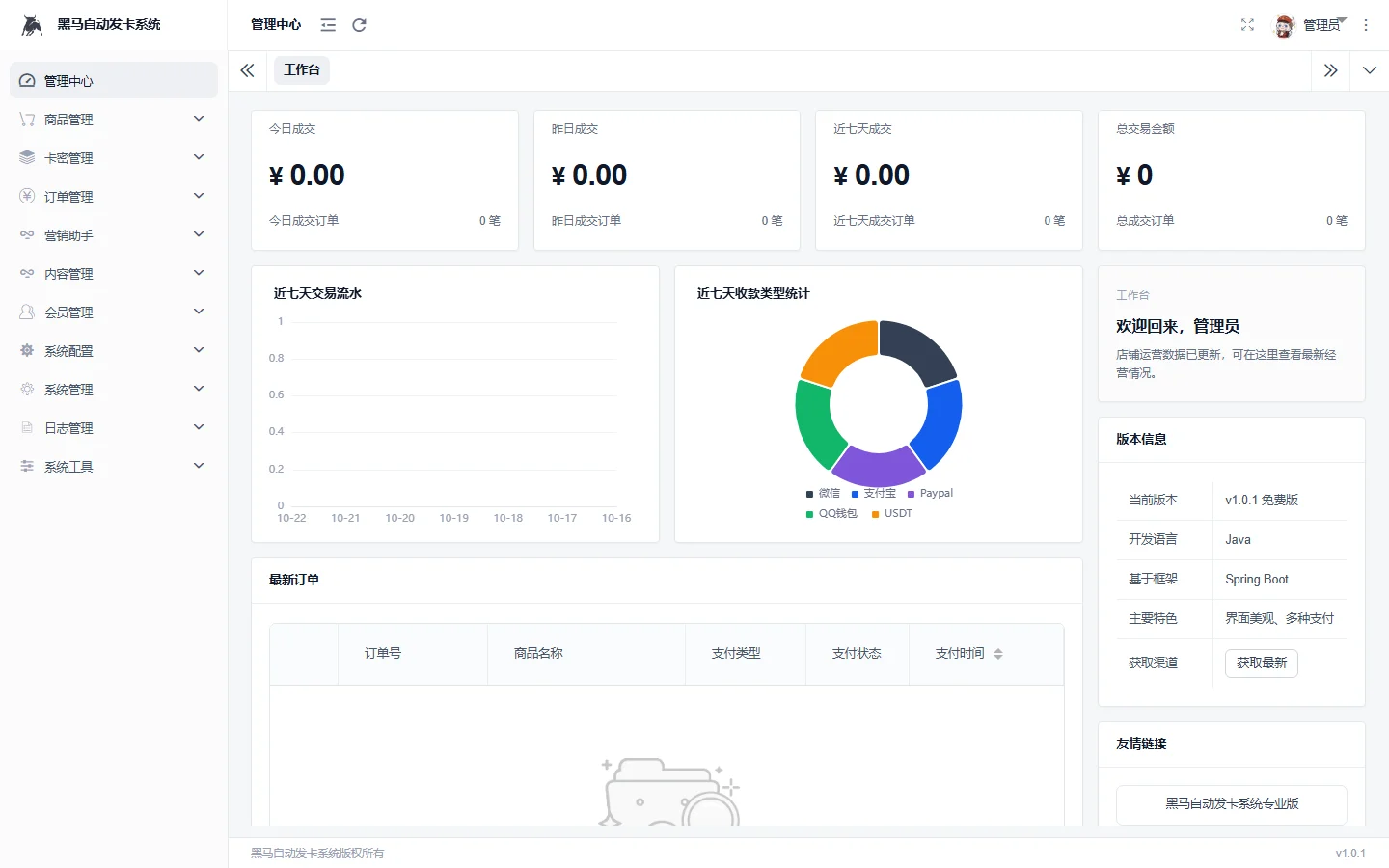Screen dimensions: 1389x868
Task: Toggle 微信 legend in pie chart
Action: (x=823, y=493)
